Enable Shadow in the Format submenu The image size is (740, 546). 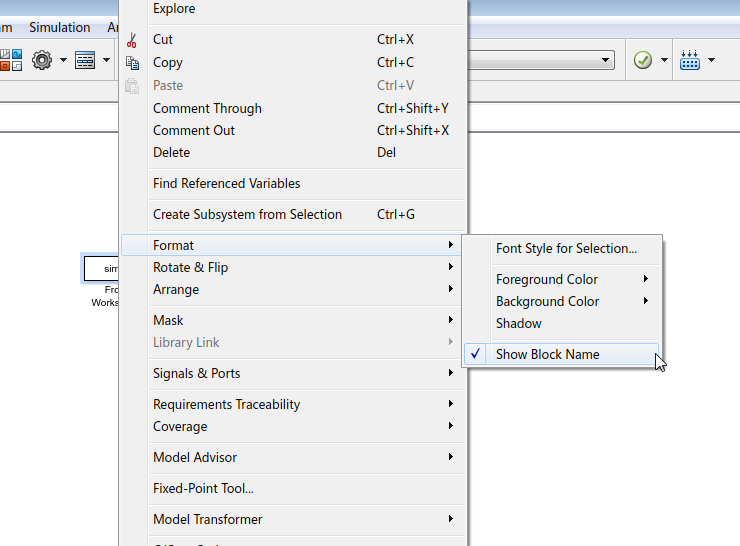519,323
